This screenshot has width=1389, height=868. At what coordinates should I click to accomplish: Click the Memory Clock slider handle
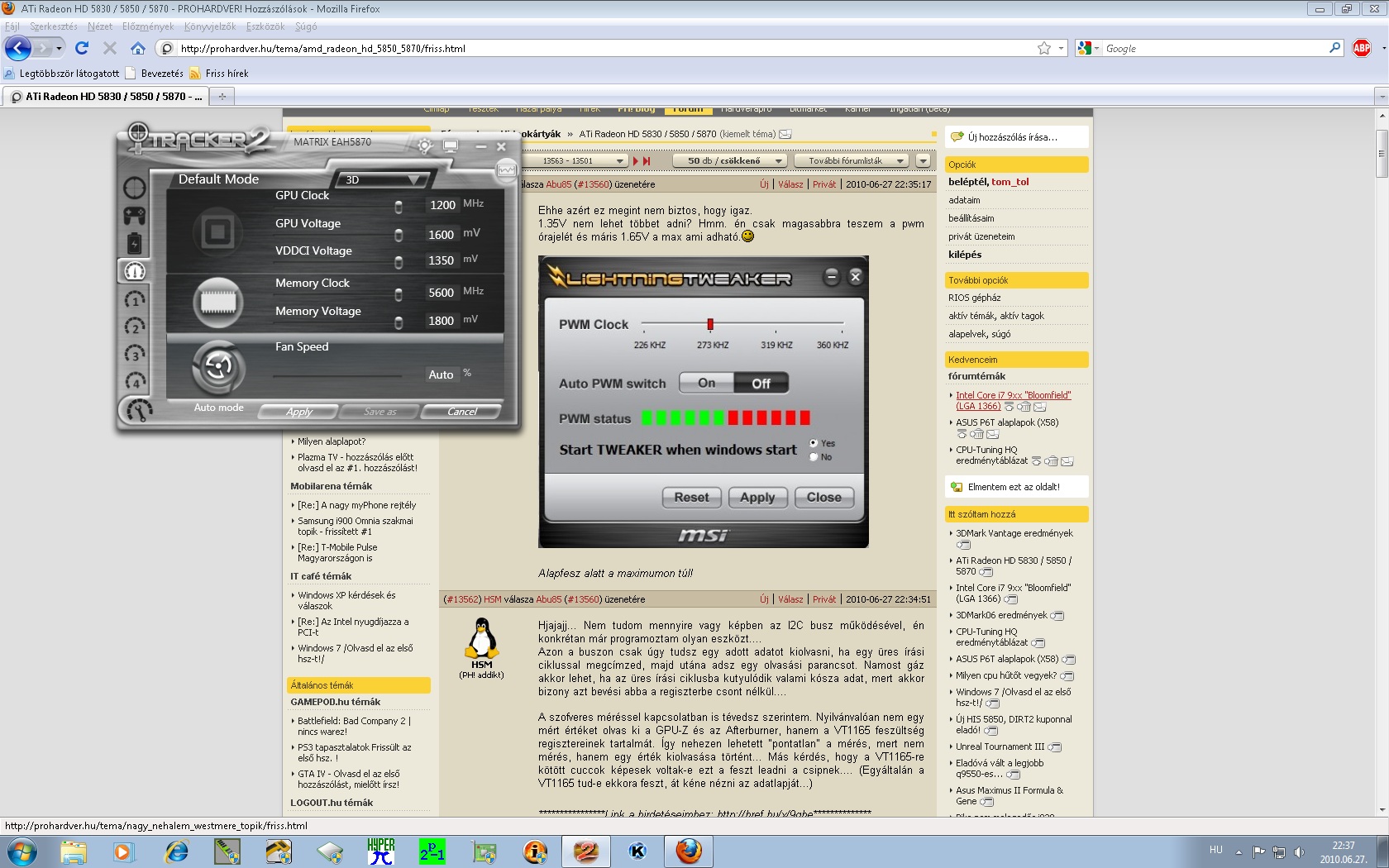(399, 294)
